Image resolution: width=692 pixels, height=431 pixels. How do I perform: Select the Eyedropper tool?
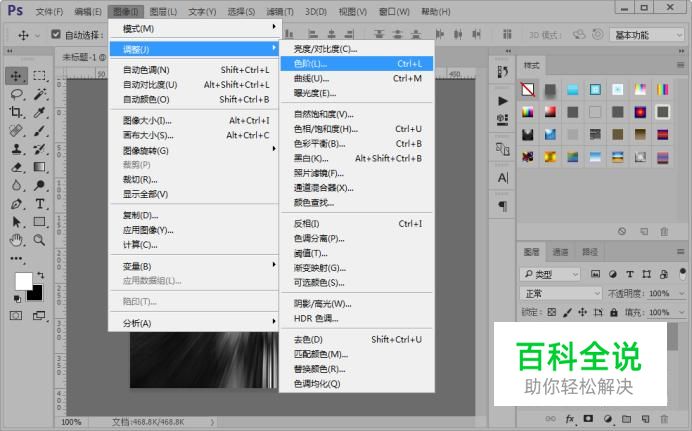[x=40, y=112]
